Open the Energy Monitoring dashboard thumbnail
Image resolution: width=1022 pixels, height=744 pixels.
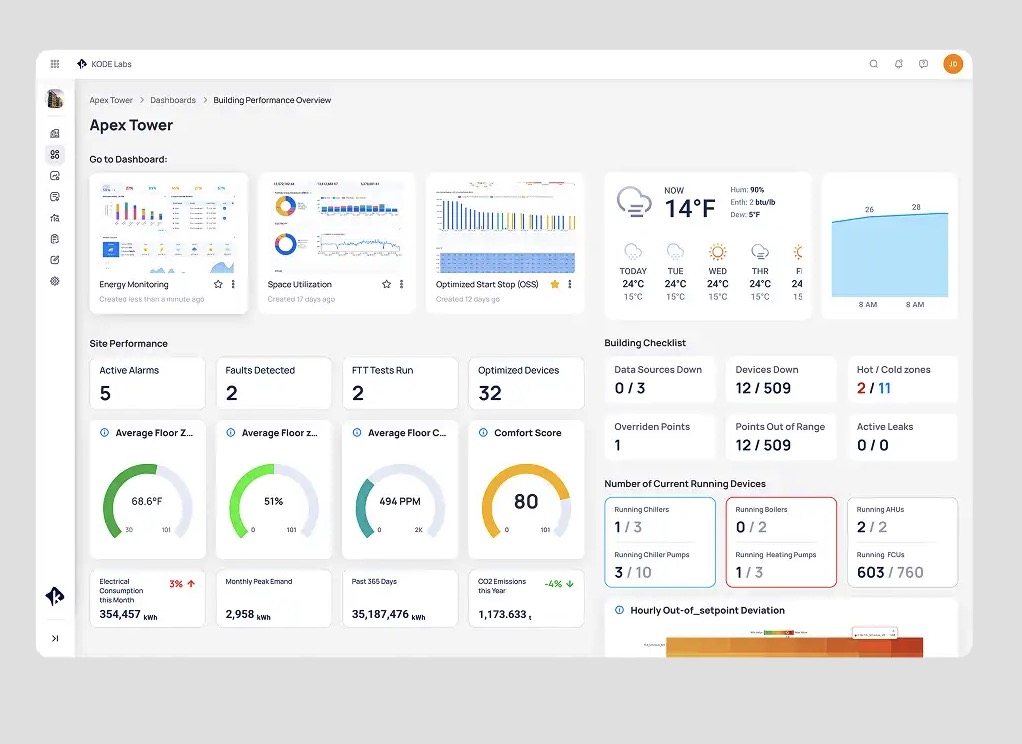click(x=168, y=226)
